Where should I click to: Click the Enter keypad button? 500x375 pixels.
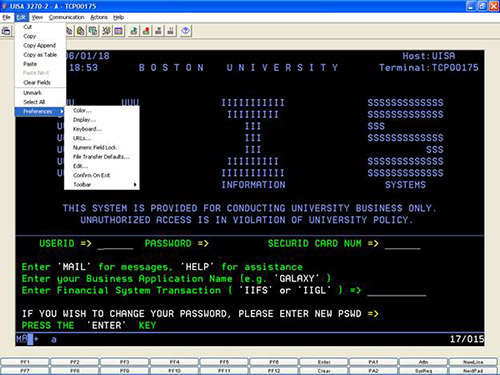[324, 362]
